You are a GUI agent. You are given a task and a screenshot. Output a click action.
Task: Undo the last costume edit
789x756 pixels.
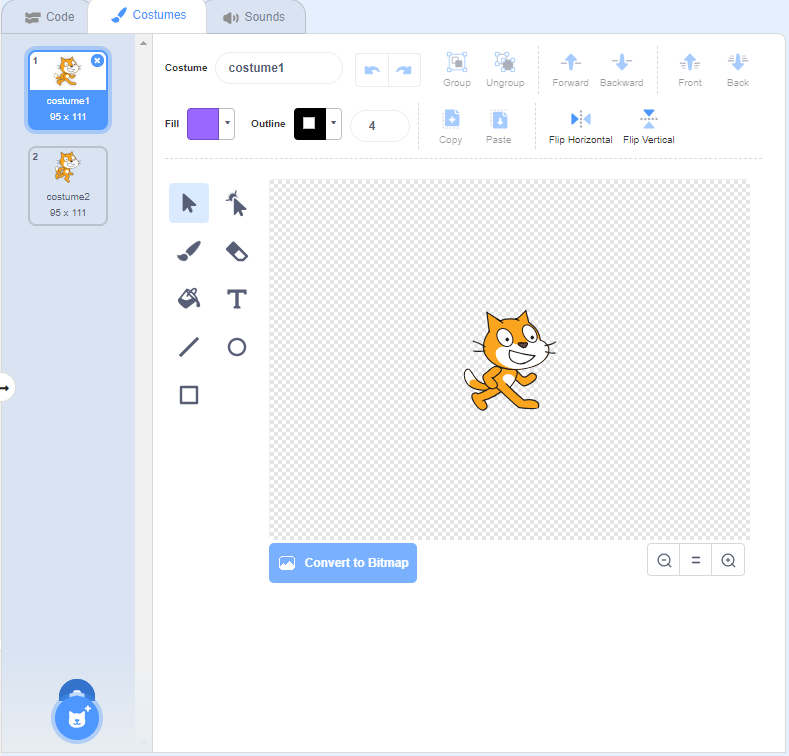(372, 70)
